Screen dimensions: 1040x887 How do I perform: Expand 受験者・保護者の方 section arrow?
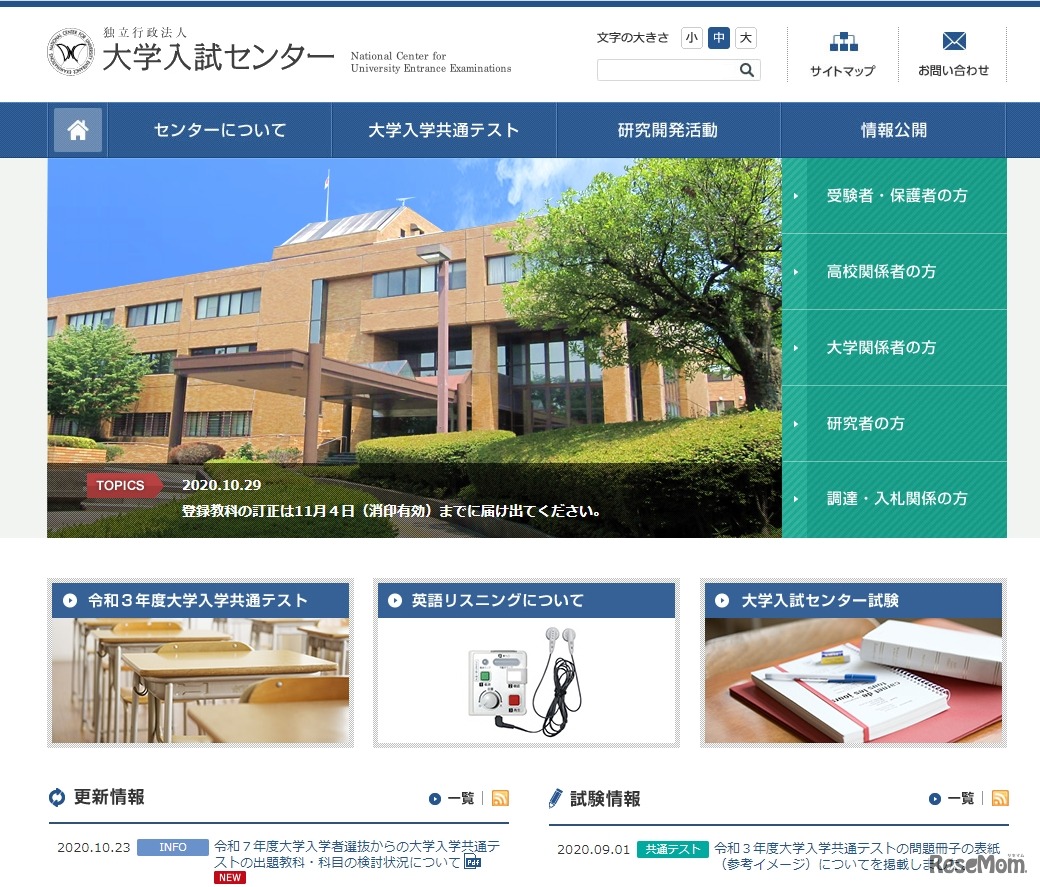(795, 196)
